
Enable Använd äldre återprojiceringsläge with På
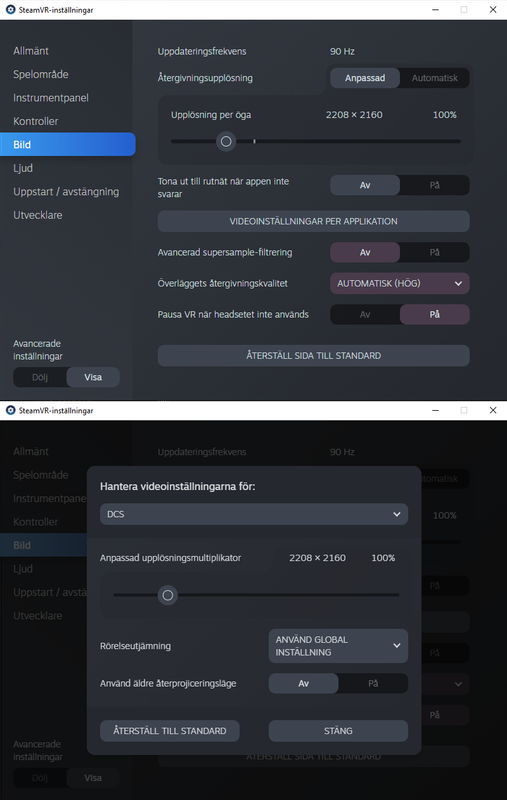pos(373,683)
